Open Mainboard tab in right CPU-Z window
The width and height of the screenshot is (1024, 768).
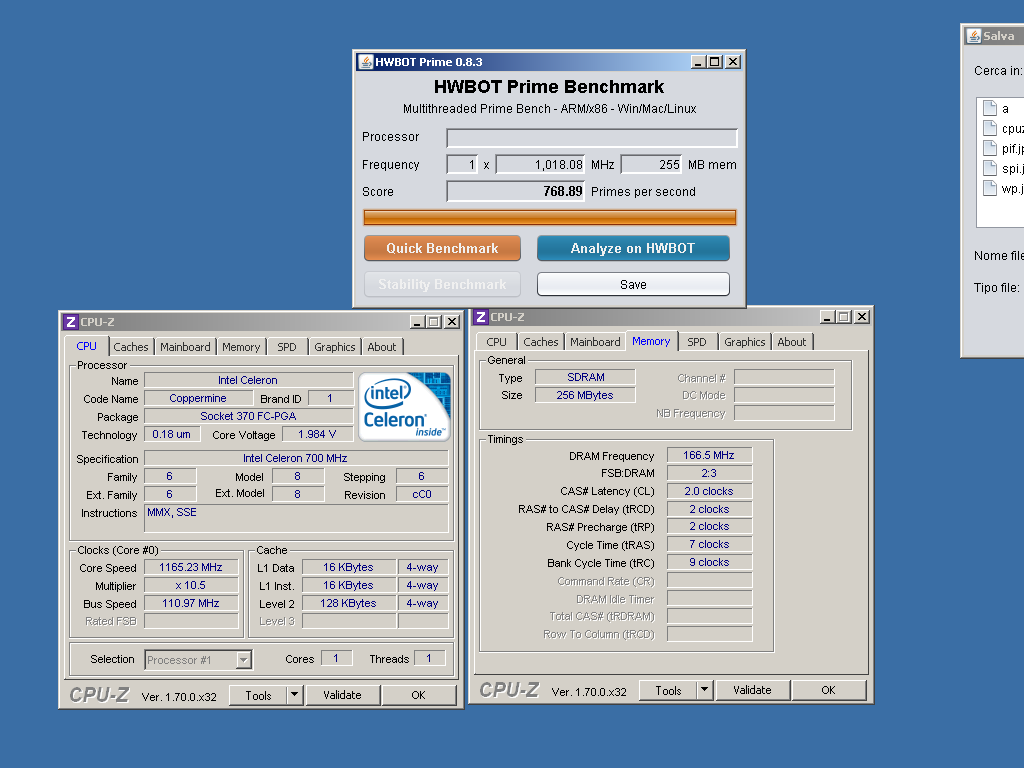coord(595,342)
